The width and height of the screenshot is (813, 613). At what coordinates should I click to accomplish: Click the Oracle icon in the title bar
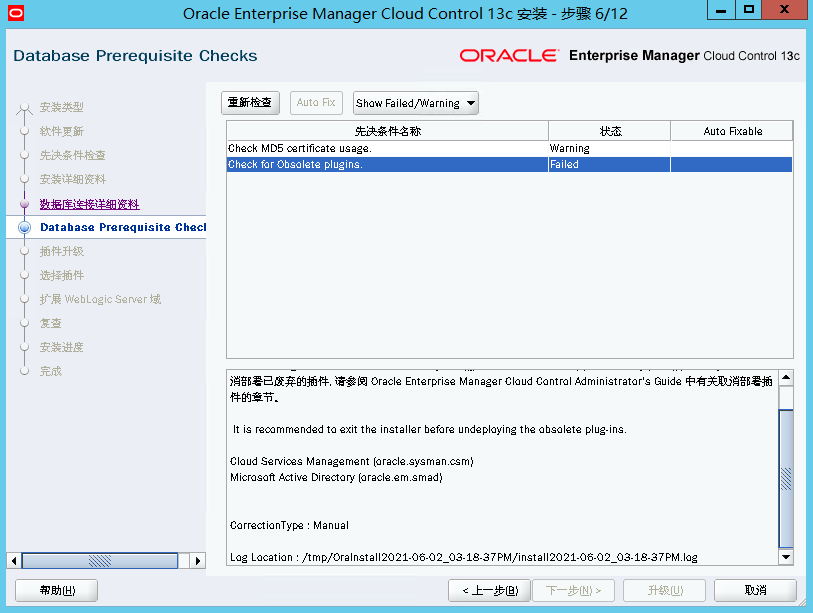(16, 11)
